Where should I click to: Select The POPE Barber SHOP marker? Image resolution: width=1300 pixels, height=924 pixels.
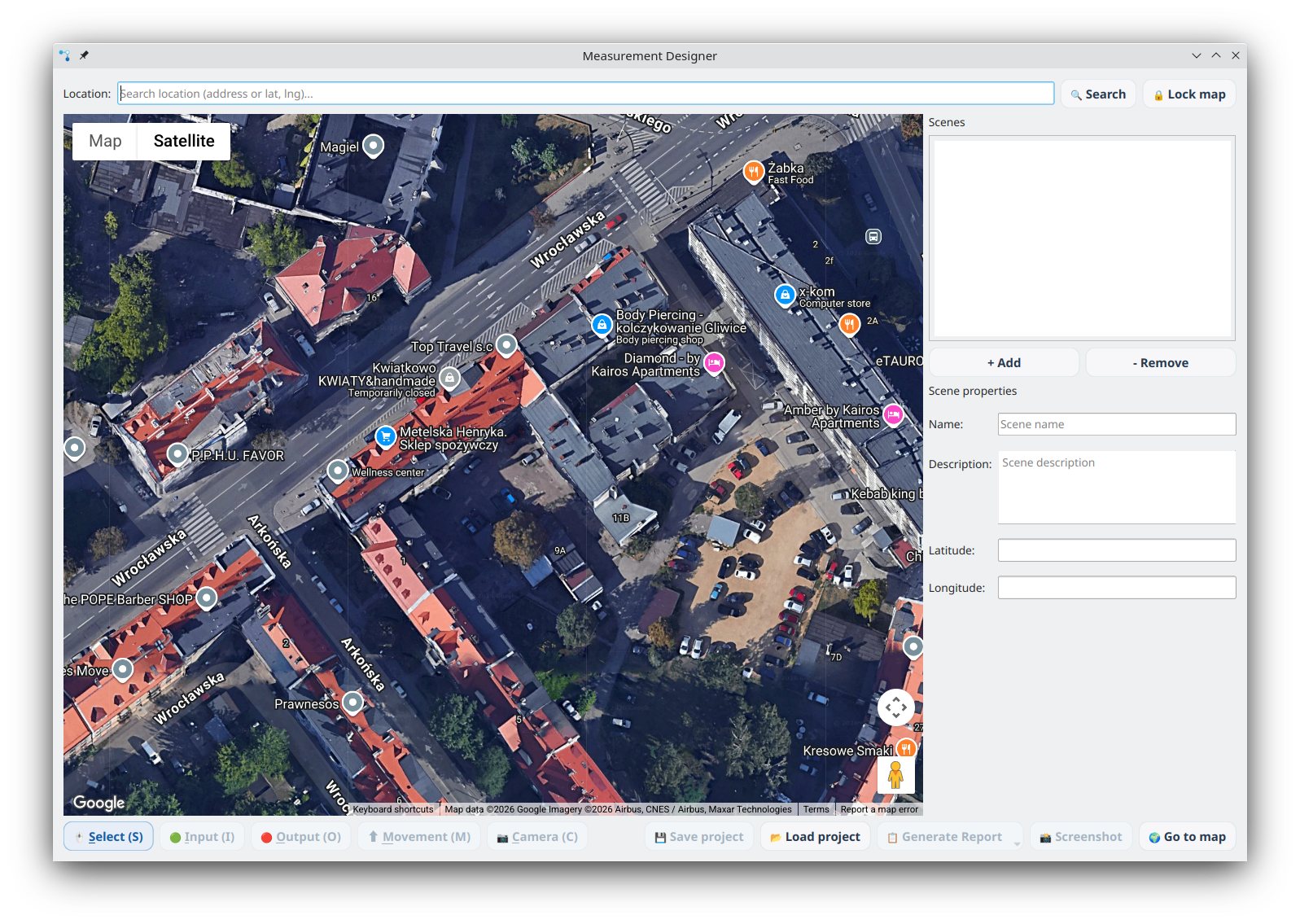[207, 598]
